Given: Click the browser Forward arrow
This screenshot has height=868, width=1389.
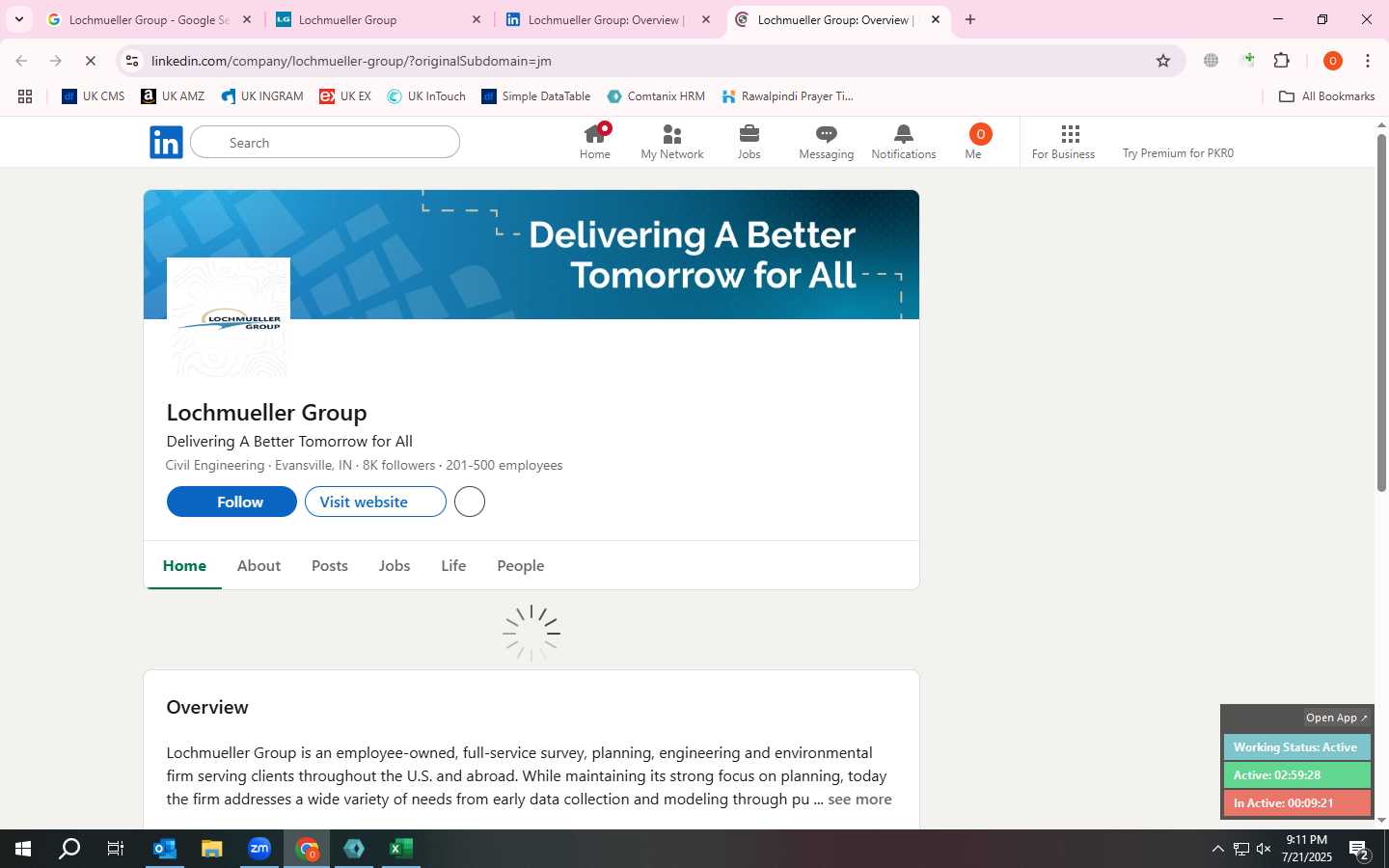Looking at the screenshot, I should pos(56,61).
